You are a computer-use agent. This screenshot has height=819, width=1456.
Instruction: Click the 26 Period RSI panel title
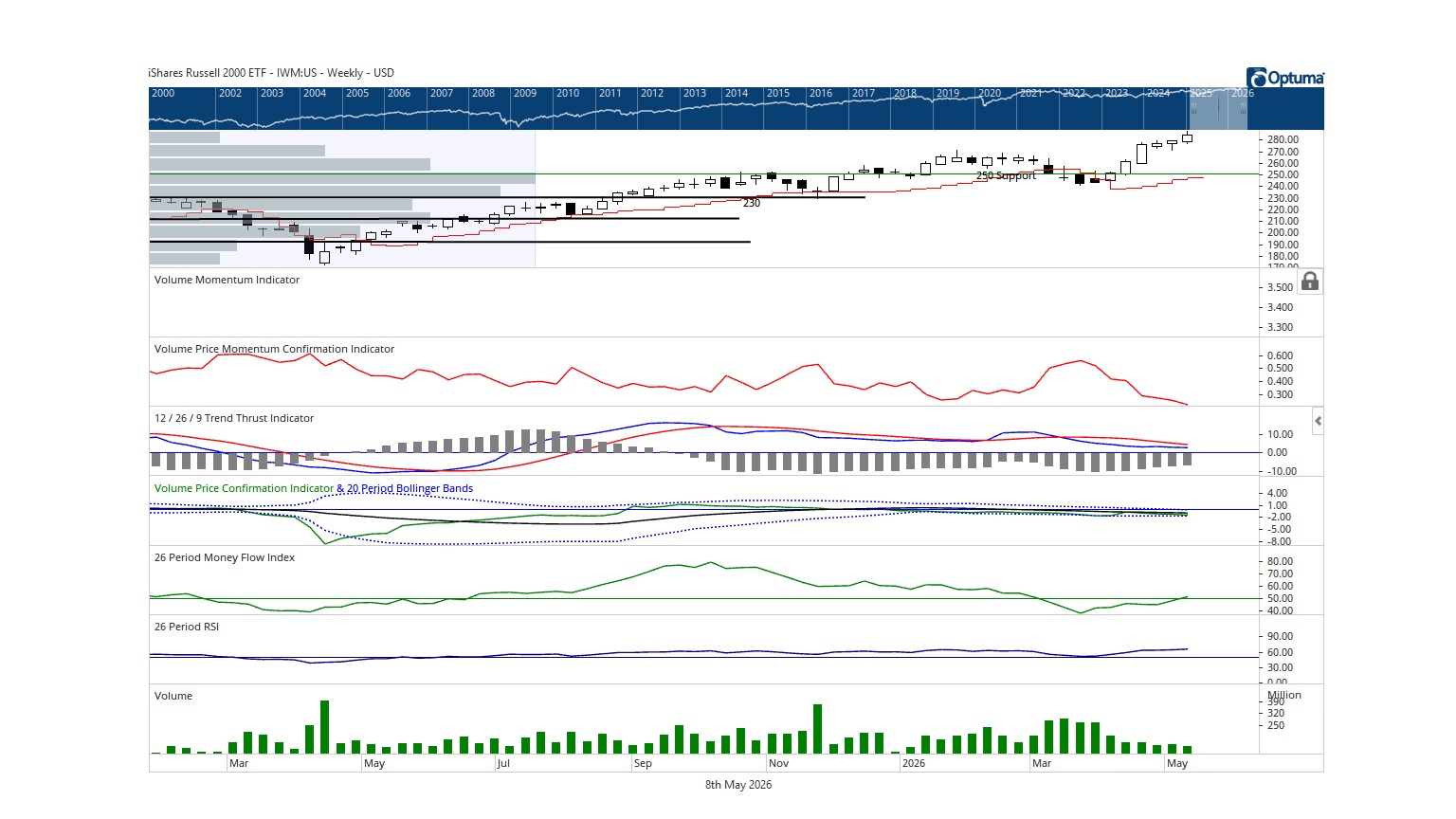pos(187,627)
